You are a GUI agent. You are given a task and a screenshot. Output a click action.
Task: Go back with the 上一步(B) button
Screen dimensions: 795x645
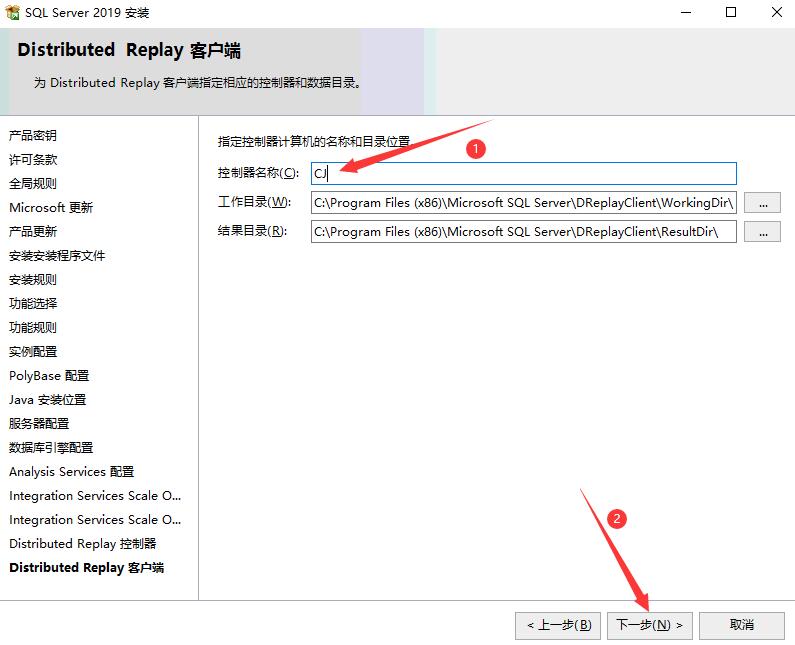pos(558,625)
